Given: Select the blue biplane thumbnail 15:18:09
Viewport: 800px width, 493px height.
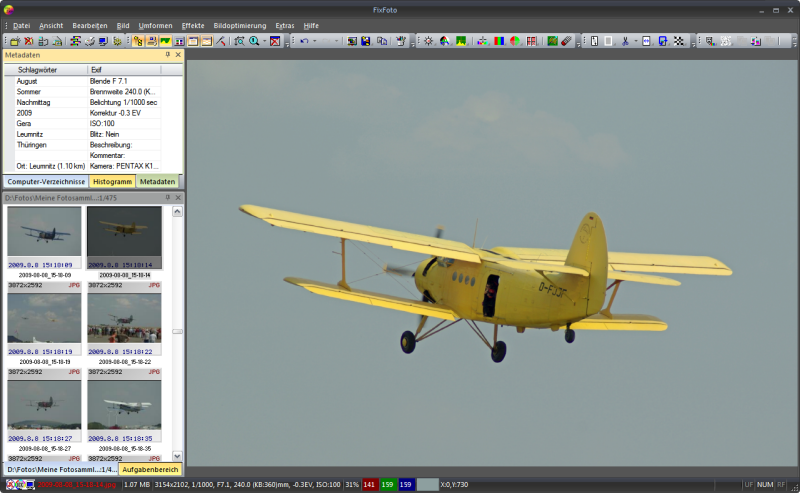Looking at the screenshot, I should tap(44, 232).
